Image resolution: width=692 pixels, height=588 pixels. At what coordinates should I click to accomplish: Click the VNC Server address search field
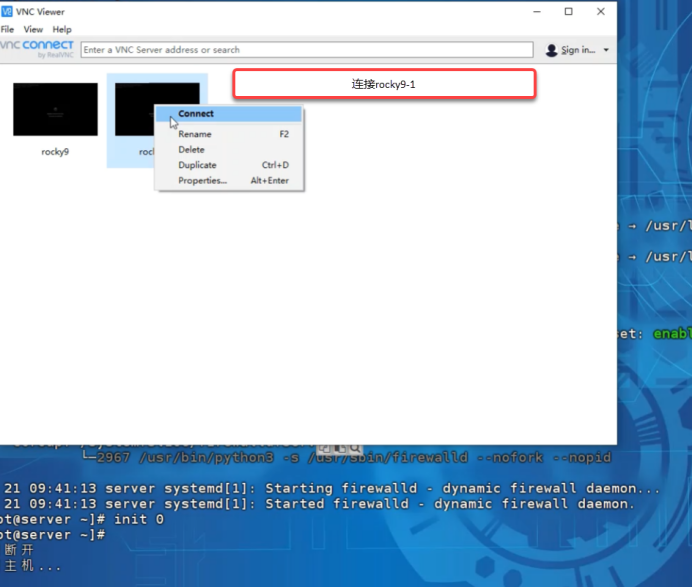(x=307, y=50)
